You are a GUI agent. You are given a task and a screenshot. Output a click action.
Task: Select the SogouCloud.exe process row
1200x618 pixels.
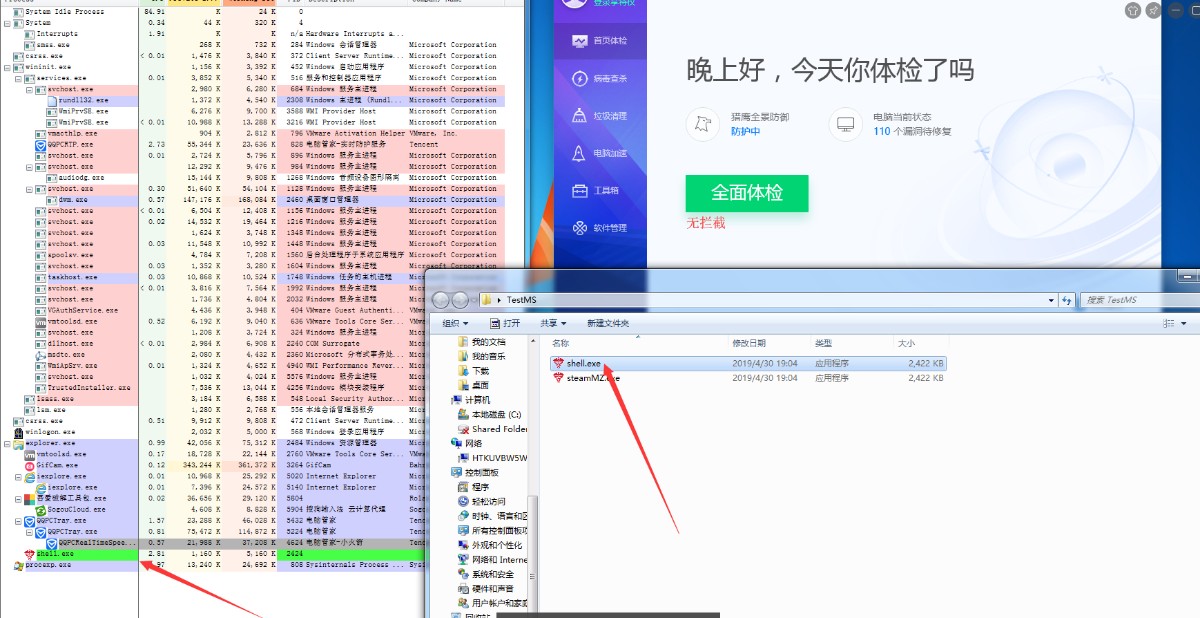pos(210,509)
